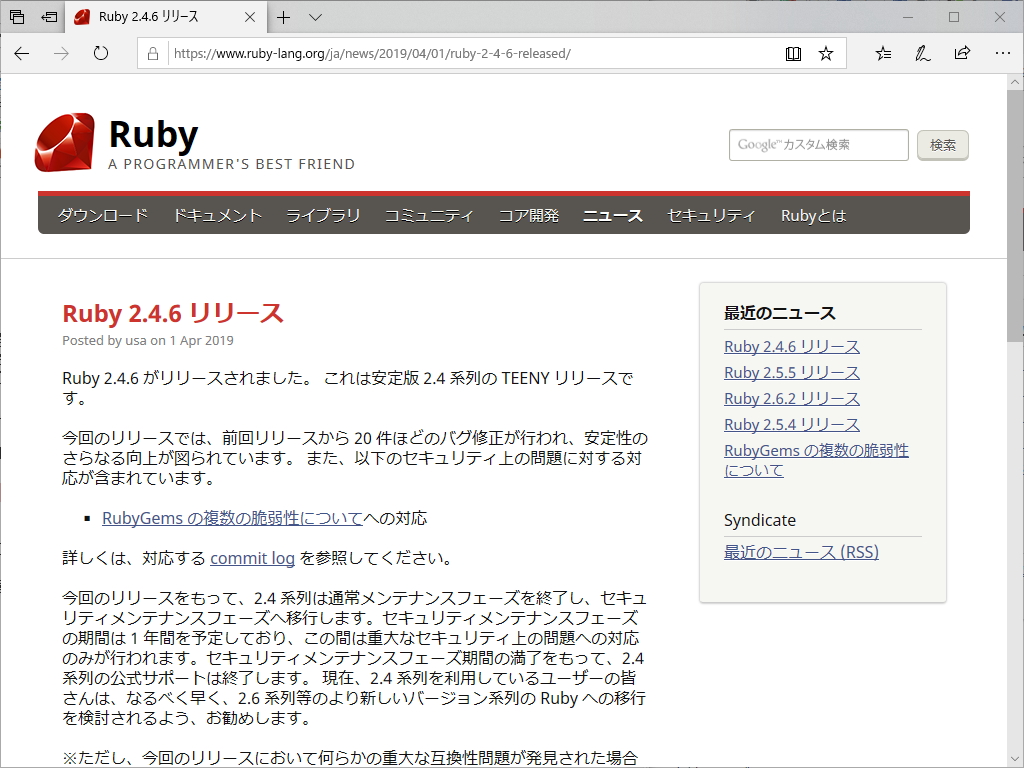Click the scrollbar up arrow

1015,82
